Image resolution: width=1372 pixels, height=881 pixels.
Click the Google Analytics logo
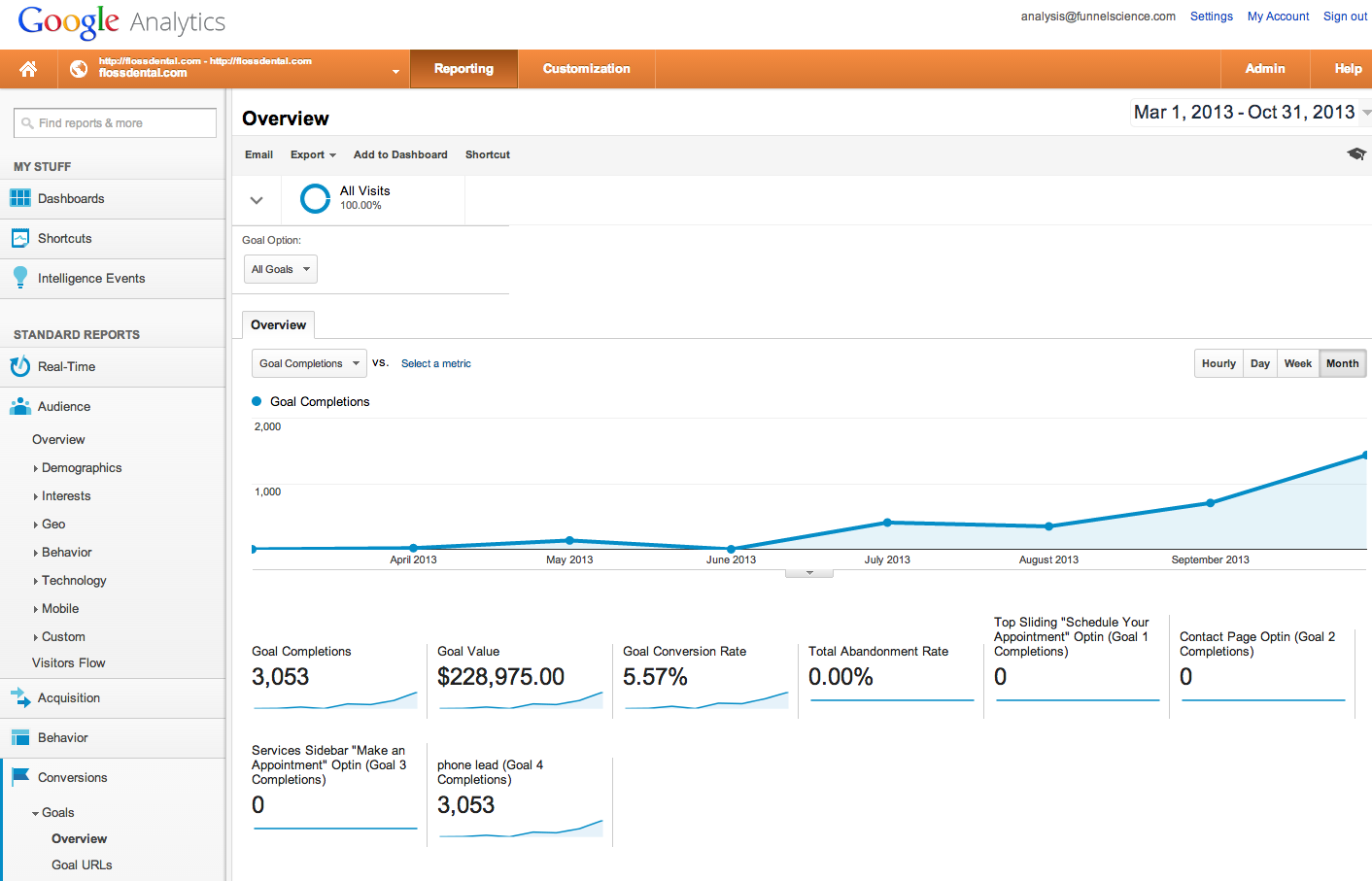(121, 21)
